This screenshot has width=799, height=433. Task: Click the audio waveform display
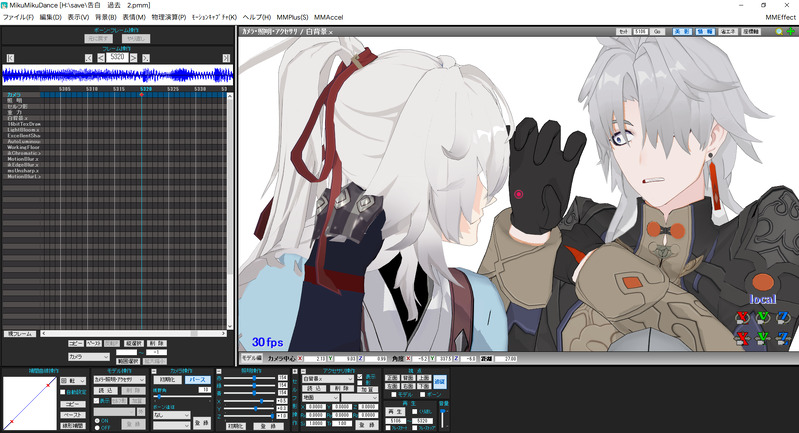(118, 75)
